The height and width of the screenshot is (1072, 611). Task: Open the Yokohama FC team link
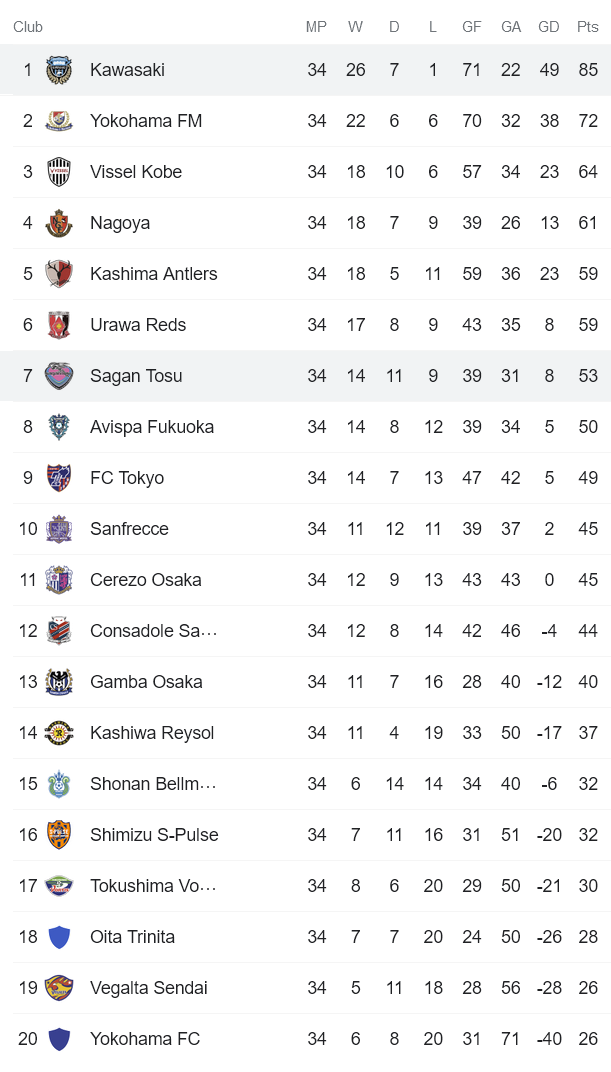coord(145,1039)
